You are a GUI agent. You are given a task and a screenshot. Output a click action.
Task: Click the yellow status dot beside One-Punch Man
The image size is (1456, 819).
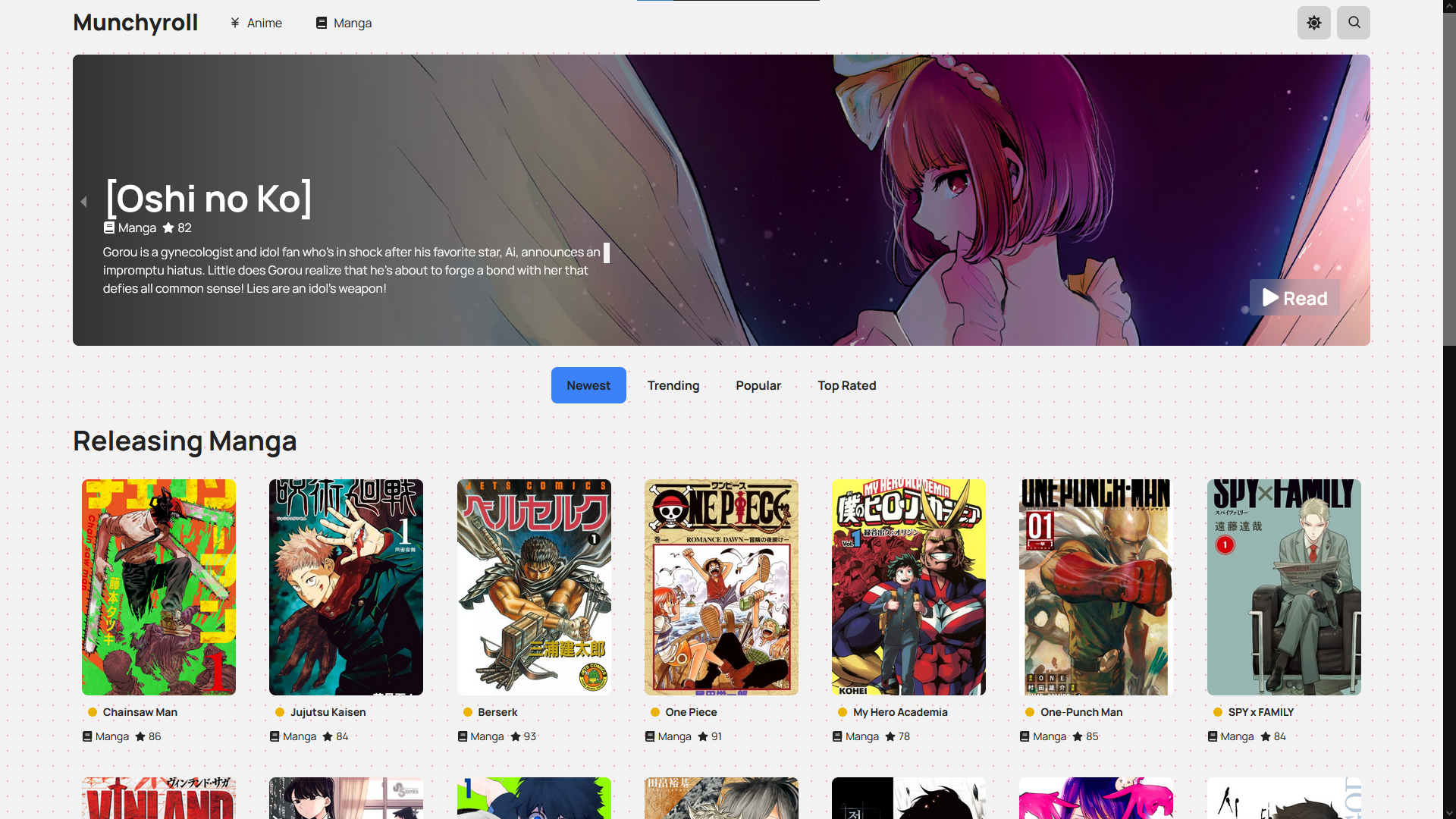(x=1030, y=712)
